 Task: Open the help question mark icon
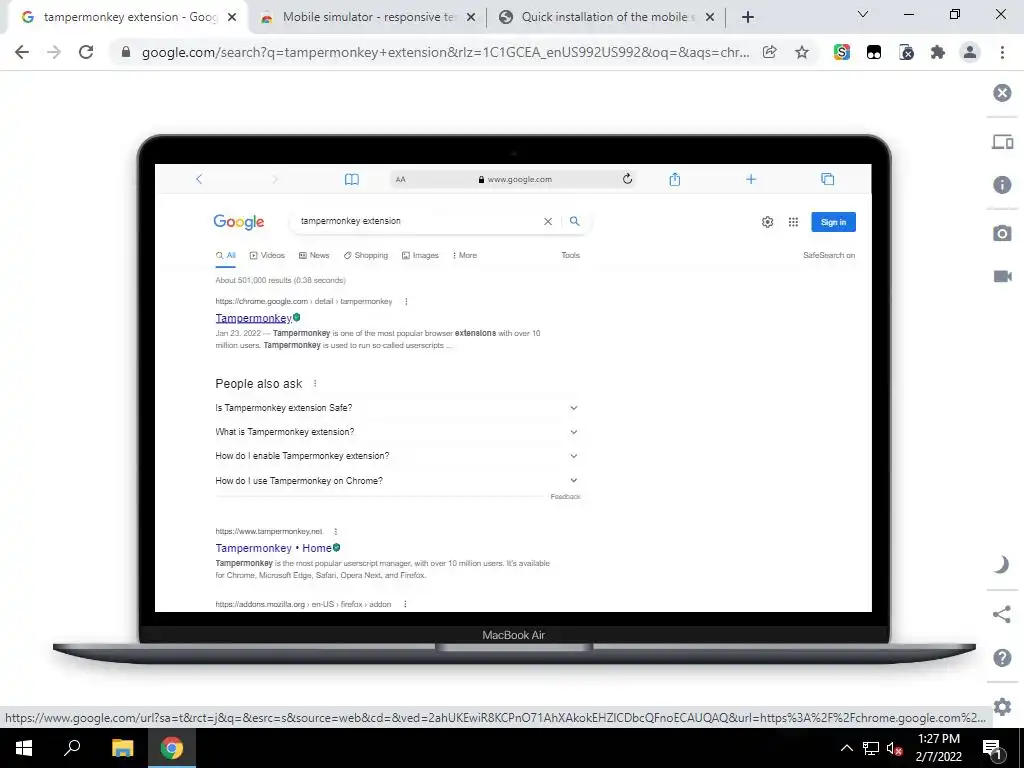pos(1002,658)
